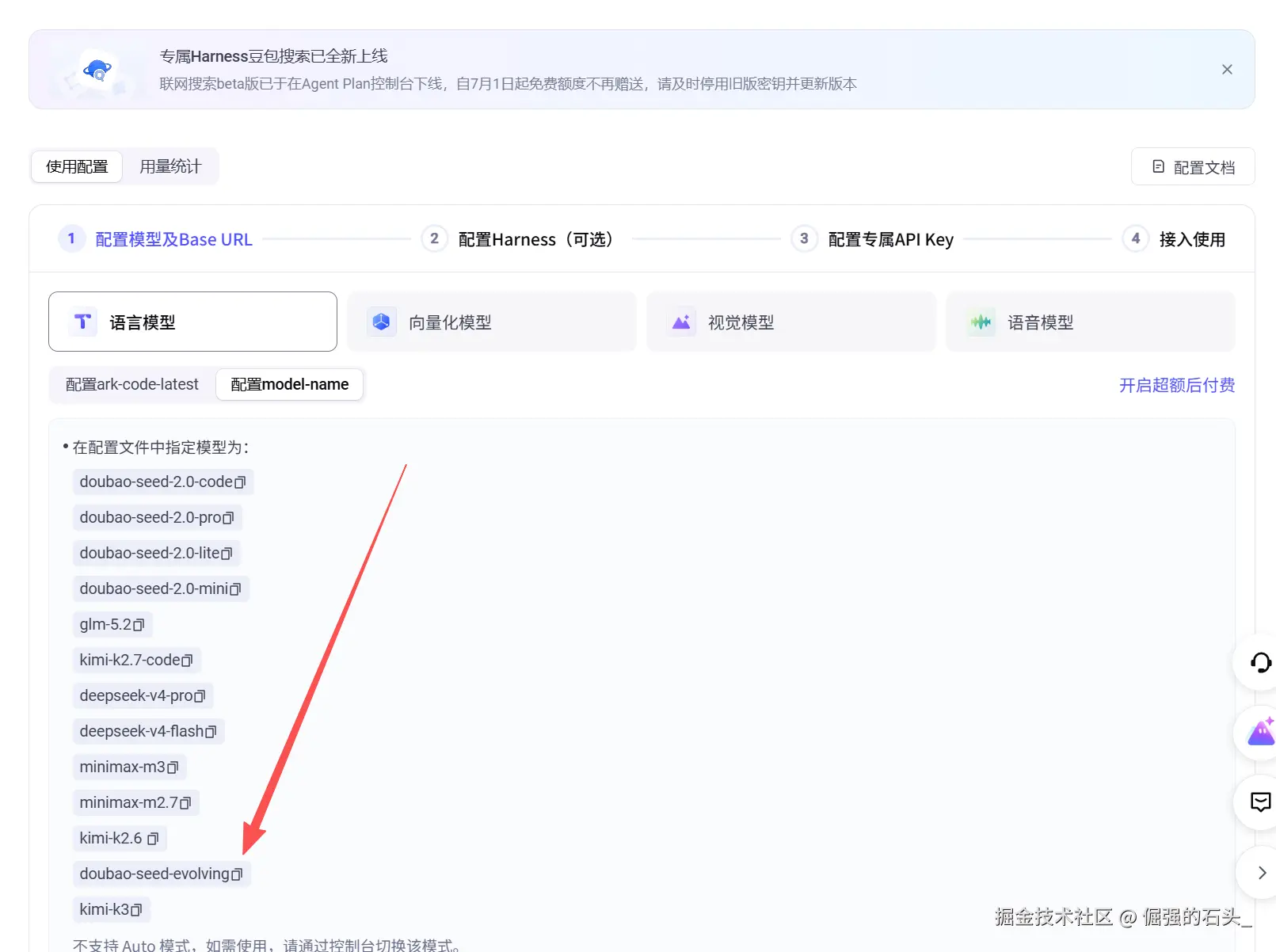Click the 语言模型 T icon

click(82, 322)
